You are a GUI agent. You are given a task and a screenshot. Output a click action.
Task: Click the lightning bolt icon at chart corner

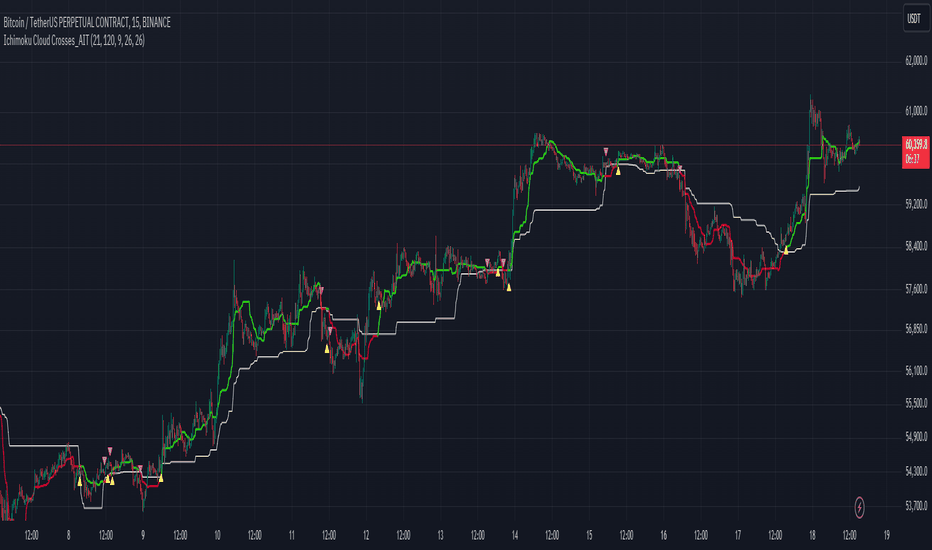coord(859,507)
